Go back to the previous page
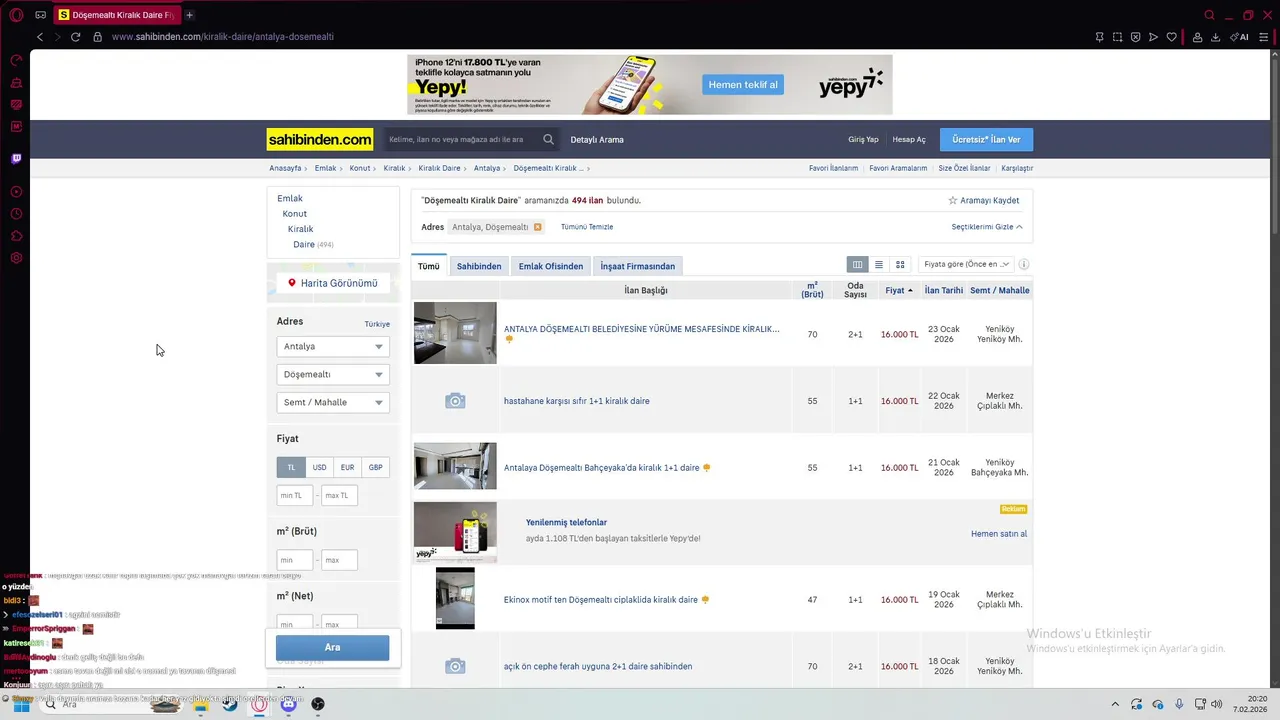This screenshot has height=720, width=1280. coord(40,37)
